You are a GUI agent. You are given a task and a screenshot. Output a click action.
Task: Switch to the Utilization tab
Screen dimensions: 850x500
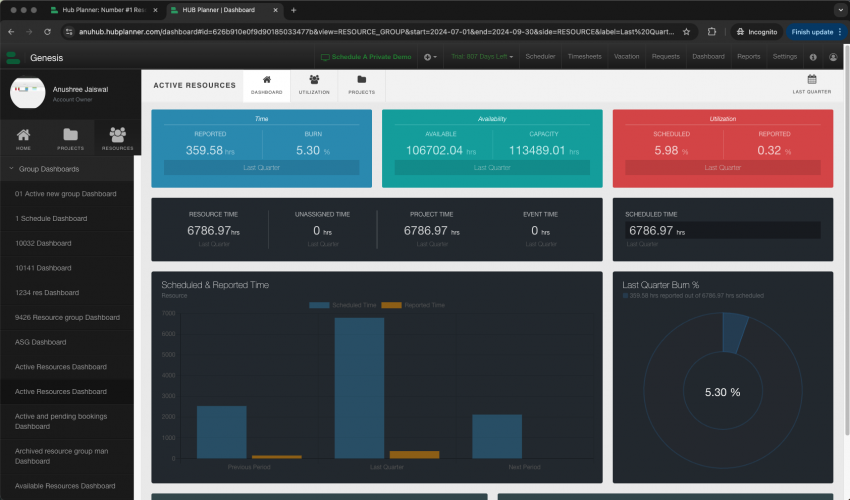tap(314, 84)
